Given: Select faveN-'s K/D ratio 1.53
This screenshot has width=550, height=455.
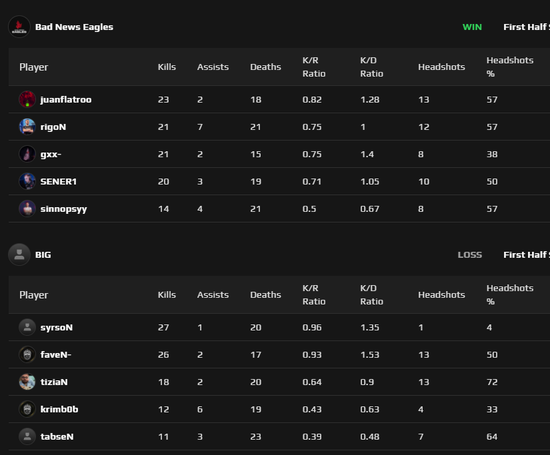Looking at the screenshot, I should [370, 355].
